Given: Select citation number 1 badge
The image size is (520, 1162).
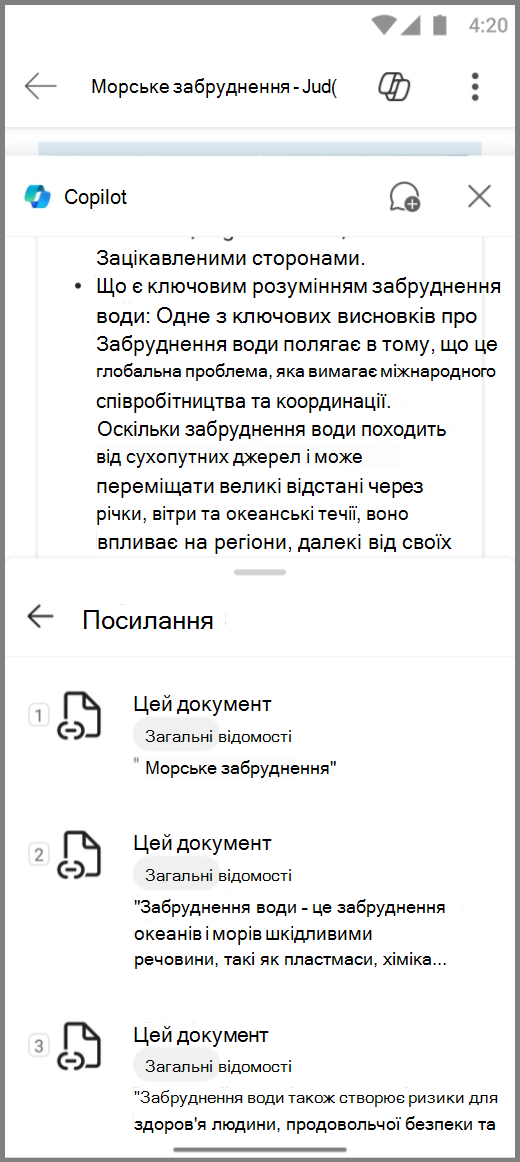Looking at the screenshot, I should (39, 716).
